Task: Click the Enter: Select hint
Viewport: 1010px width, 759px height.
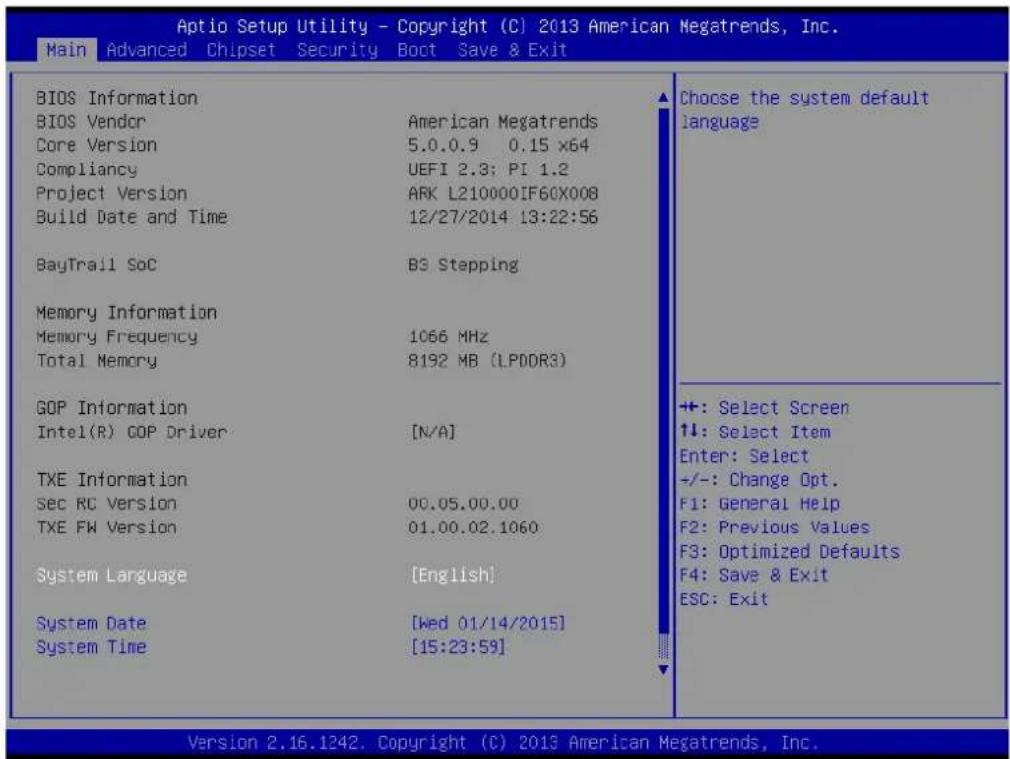Action: (x=744, y=456)
